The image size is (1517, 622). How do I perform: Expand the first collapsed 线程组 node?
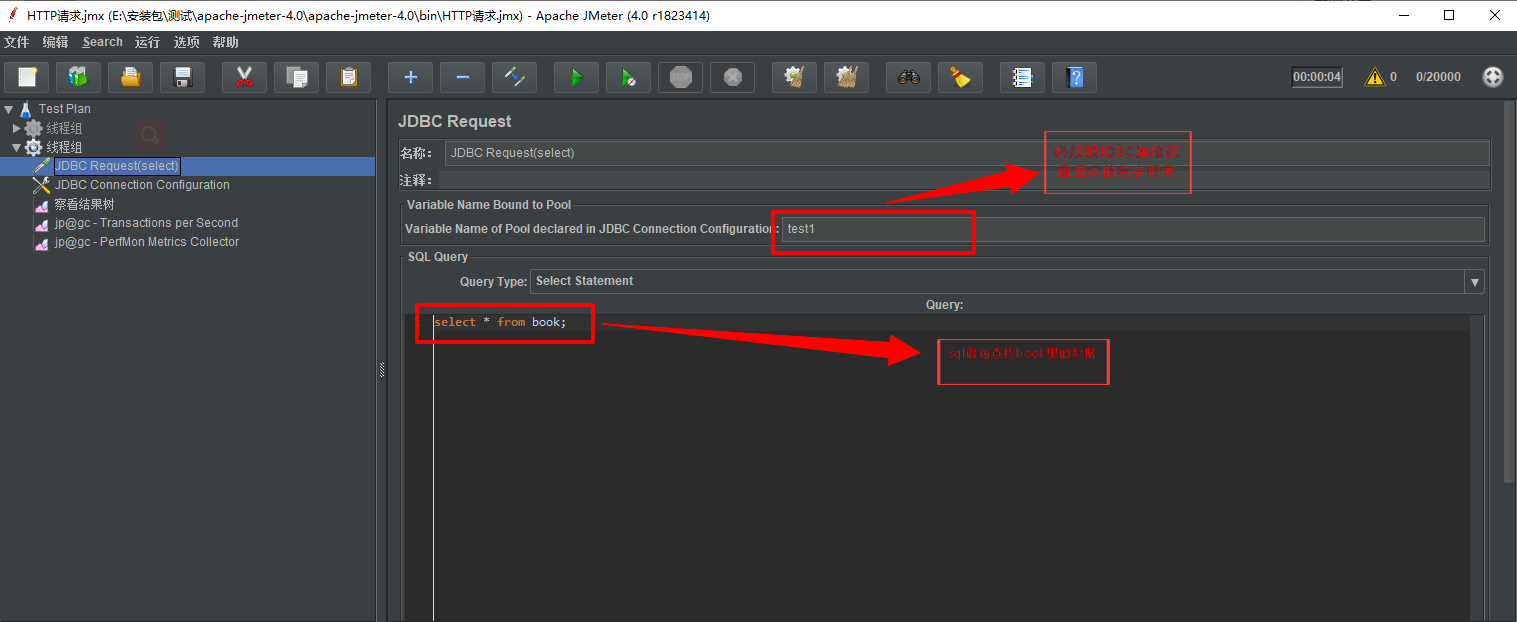click(x=16, y=128)
